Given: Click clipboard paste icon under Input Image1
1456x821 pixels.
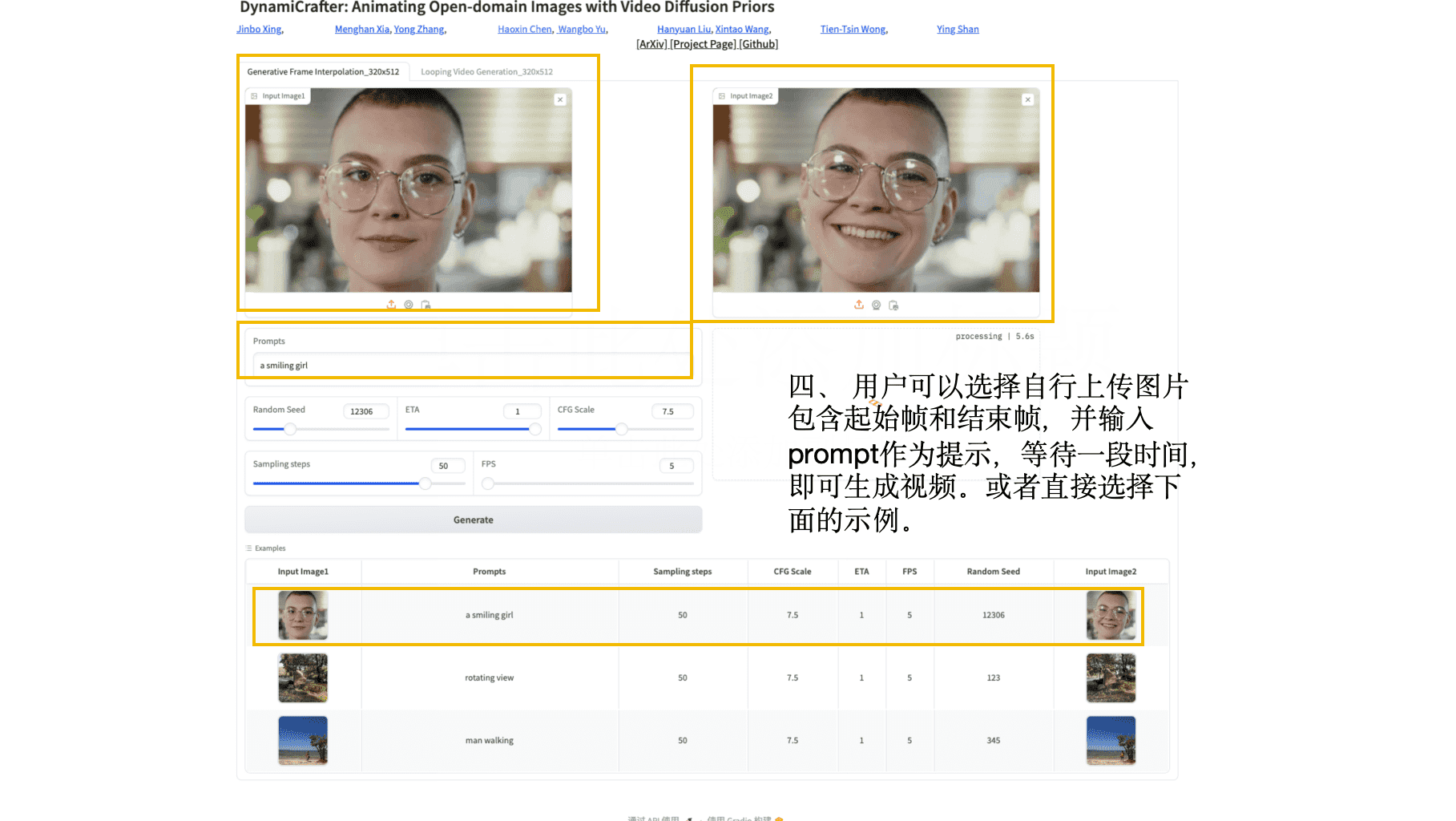Looking at the screenshot, I should click(x=426, y=305).
